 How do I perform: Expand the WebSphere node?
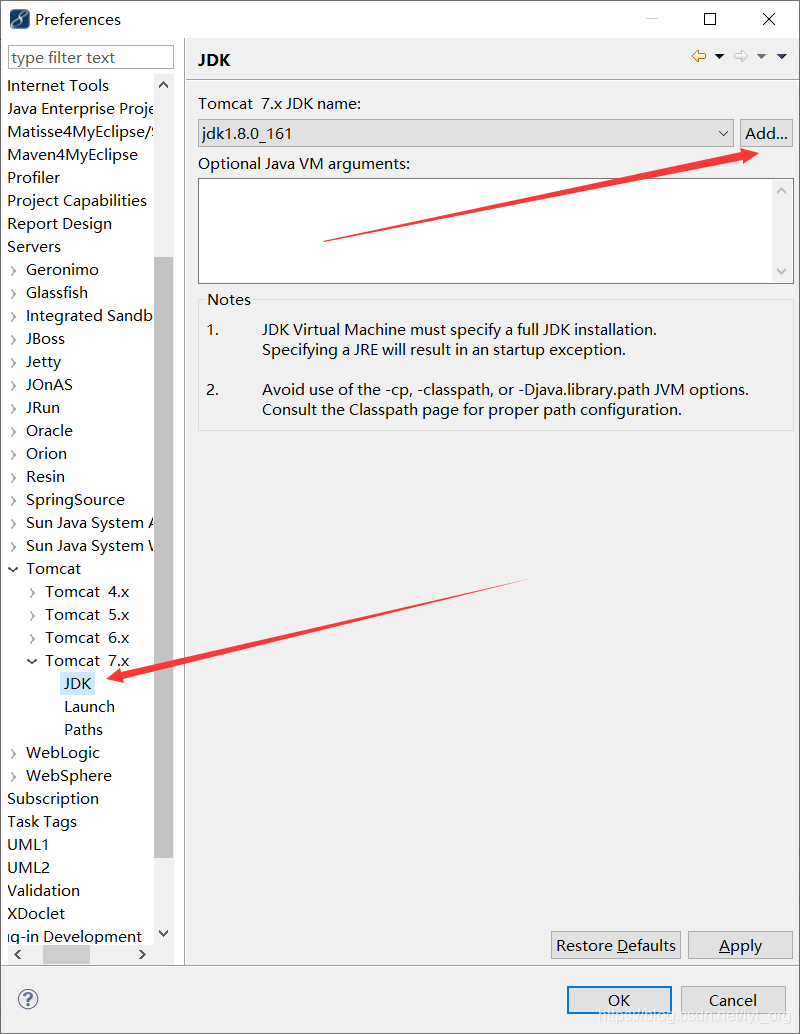[x=13, y=777]
